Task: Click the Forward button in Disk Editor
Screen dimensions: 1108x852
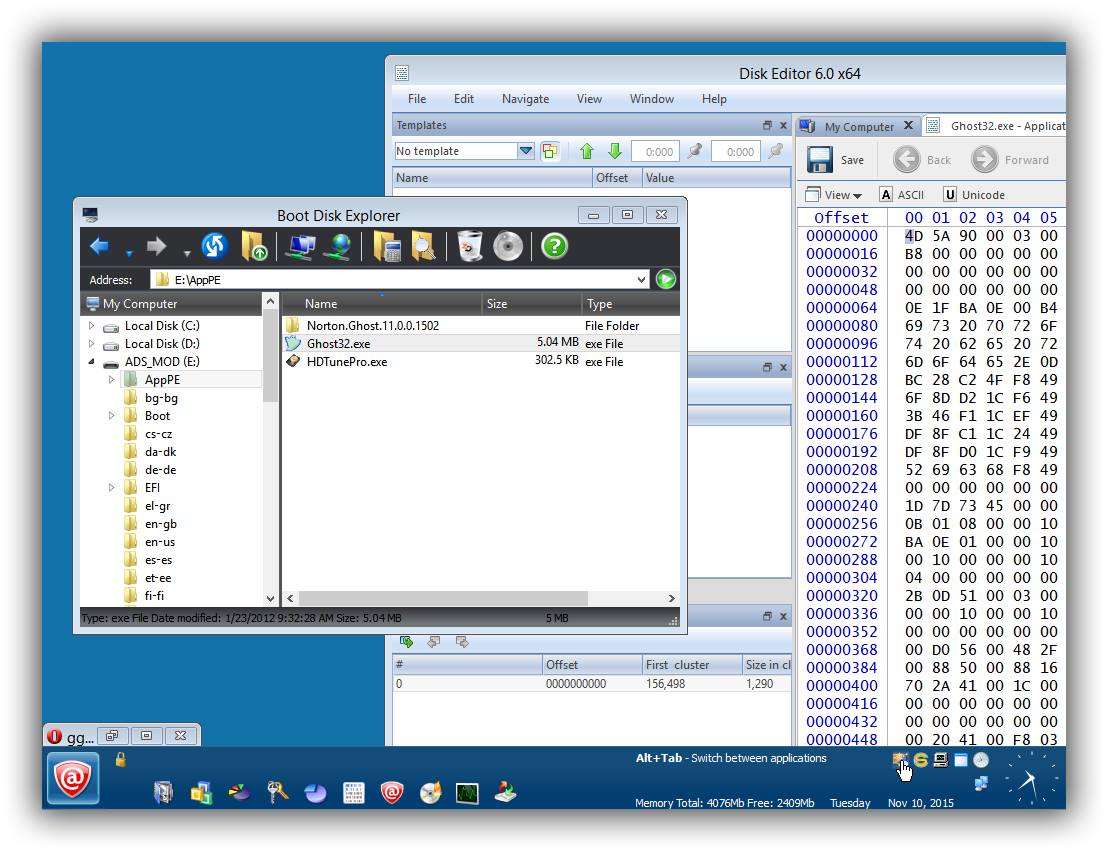Action: coord(1010,160)
